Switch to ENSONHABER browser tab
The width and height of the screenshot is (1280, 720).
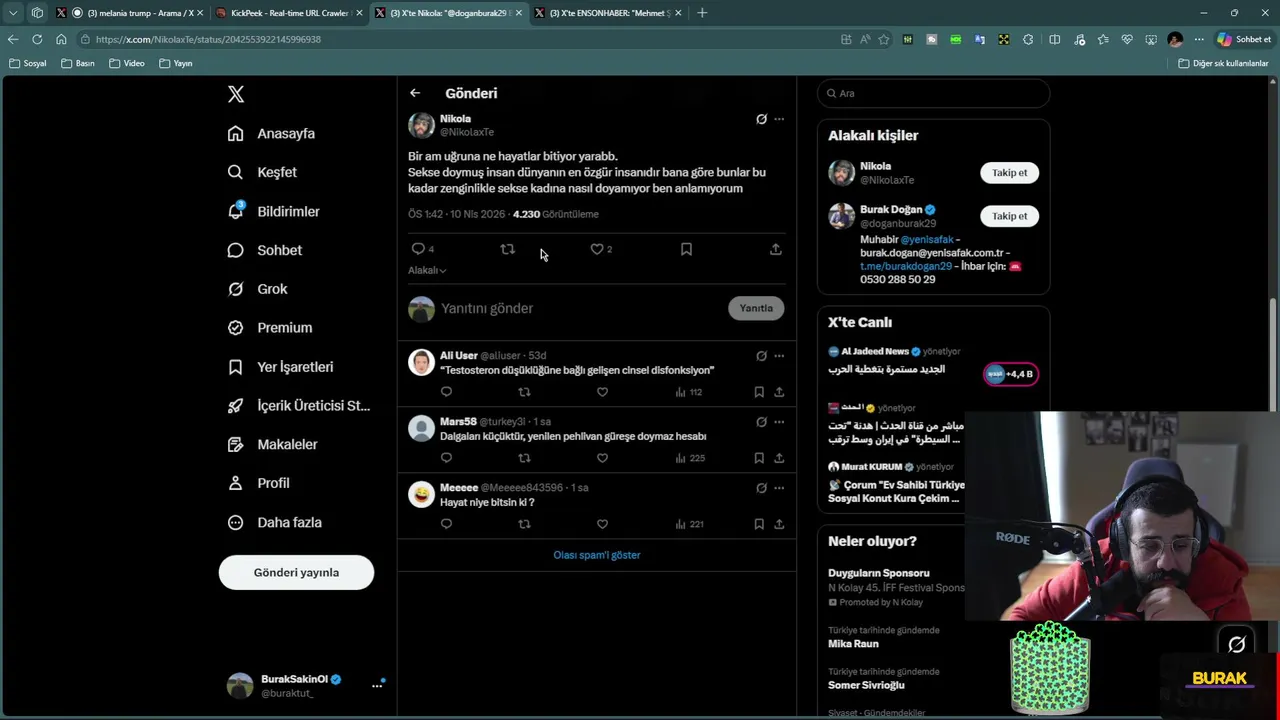pos(610,13)
